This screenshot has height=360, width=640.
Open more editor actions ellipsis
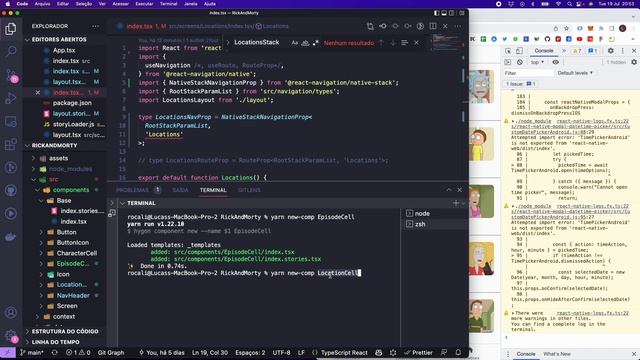(x=458, y=26)
